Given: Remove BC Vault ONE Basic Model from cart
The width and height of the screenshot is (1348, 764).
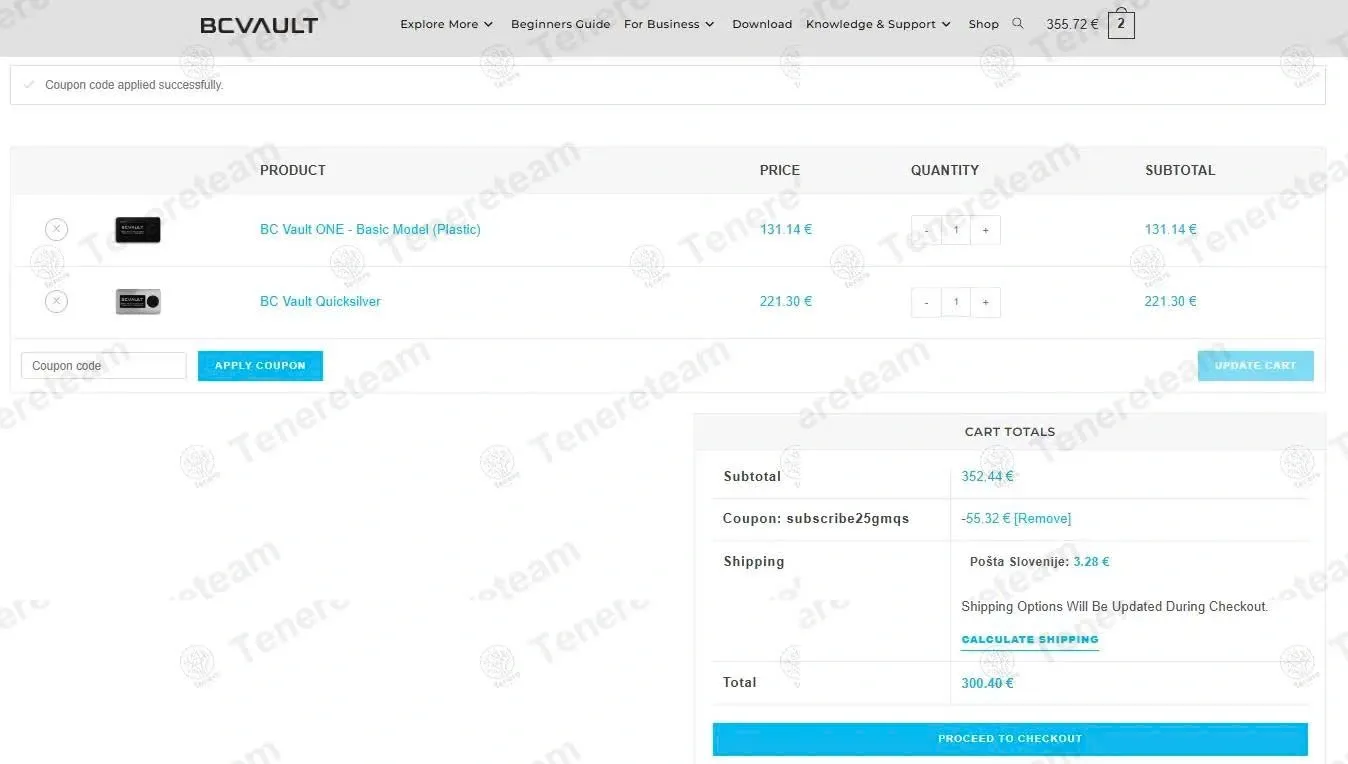Looking at the screenshot, I should point(56,229).
